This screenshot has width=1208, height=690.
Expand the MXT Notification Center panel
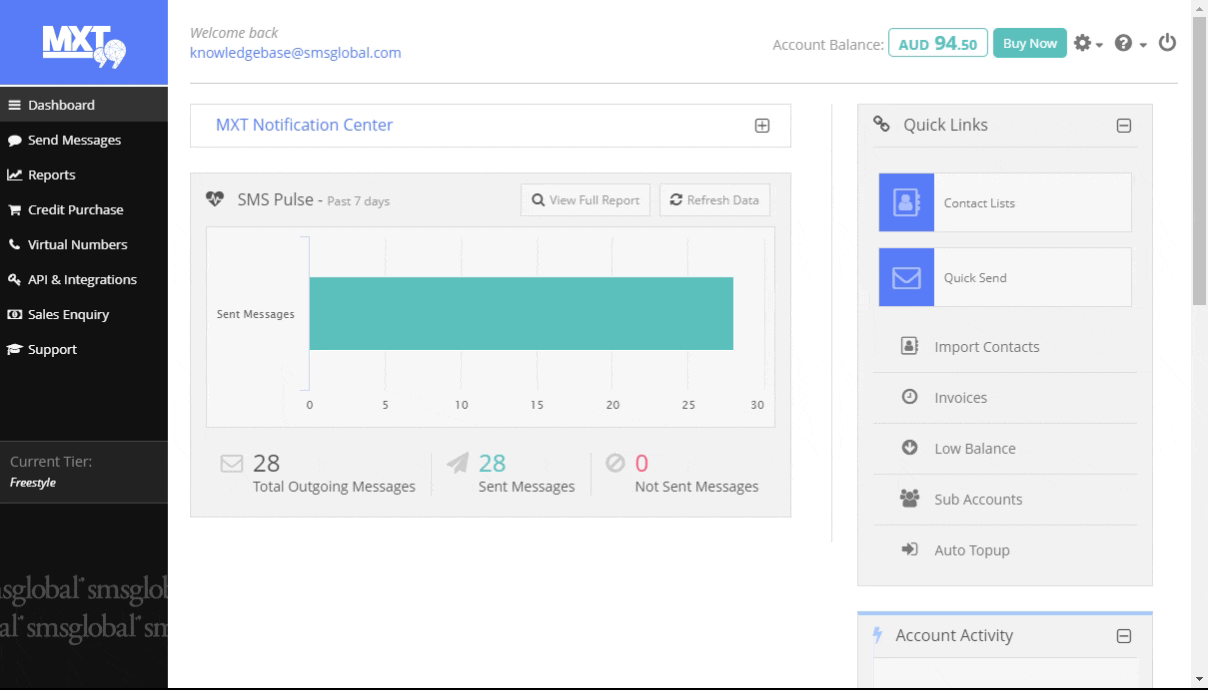(762, 126)
